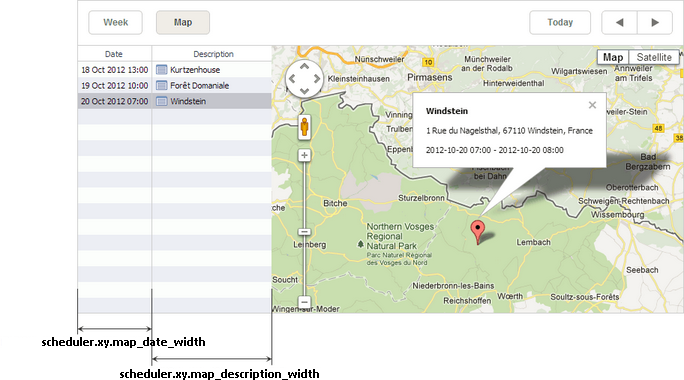Select the Map type button

pos(613,57)
